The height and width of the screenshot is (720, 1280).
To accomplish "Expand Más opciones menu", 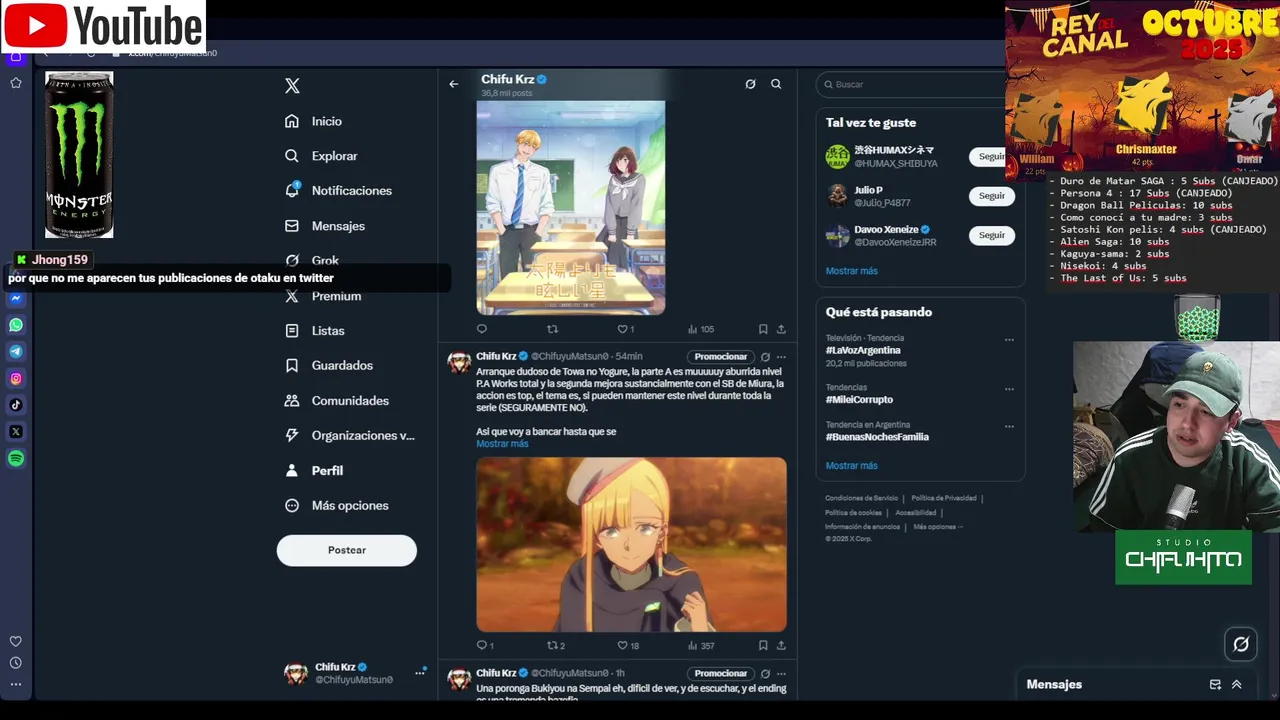I will coord(337,506).
